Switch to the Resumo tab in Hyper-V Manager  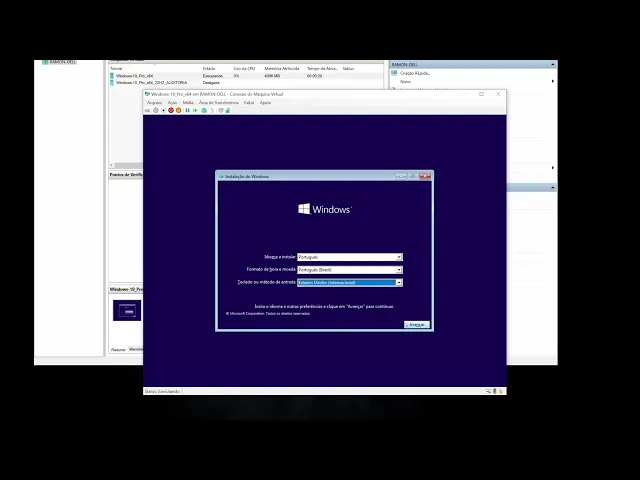click(118, 350)
